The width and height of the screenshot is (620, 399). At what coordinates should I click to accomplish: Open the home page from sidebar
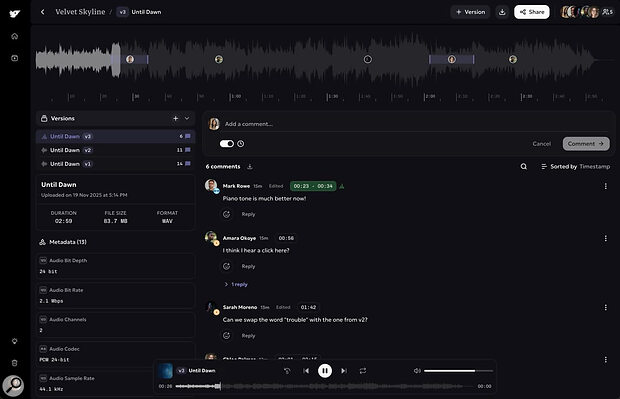coord(15,36)
